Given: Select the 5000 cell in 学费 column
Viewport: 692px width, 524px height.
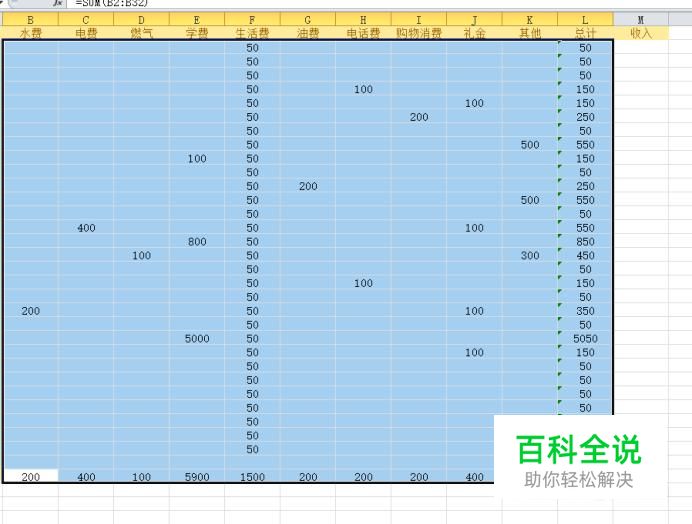Looking at the screenshot, I should [197, 339].
